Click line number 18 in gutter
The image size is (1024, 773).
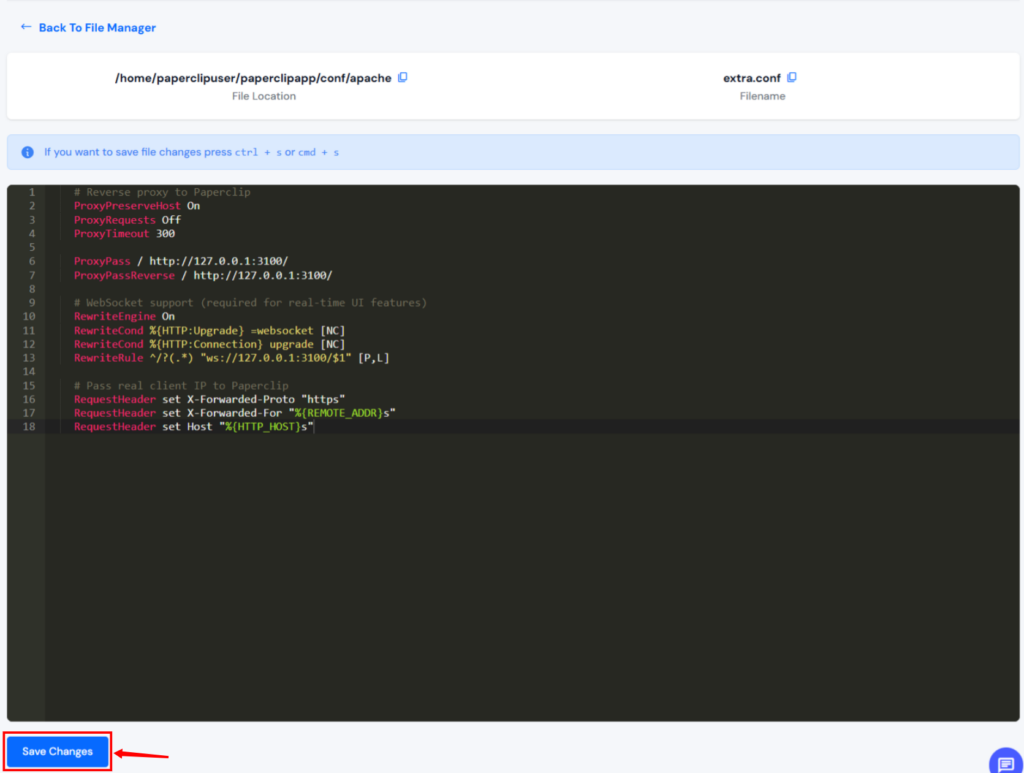29,427
